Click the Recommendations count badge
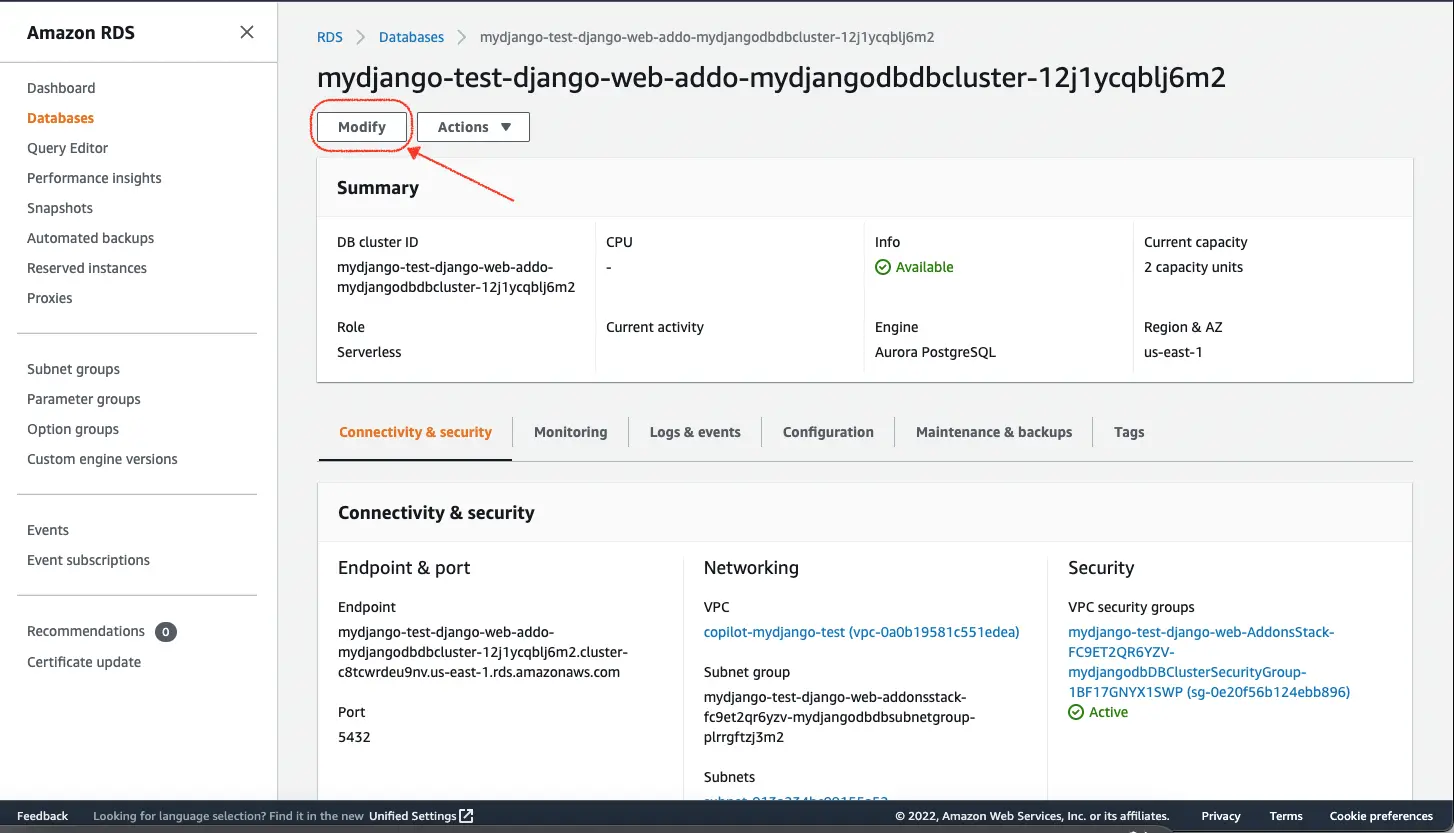 click(166, 632)
